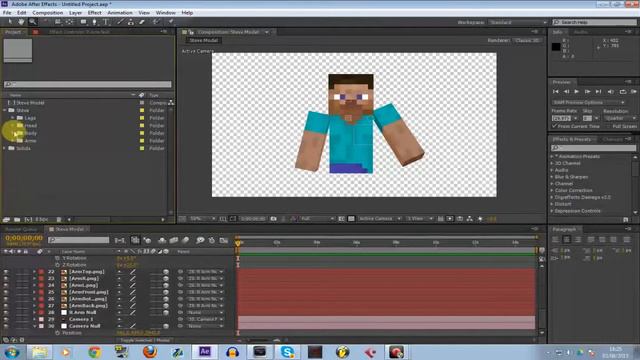640x360 pixels.
Task: Click the current timecode display in timeline
Action: coord(24,238)
